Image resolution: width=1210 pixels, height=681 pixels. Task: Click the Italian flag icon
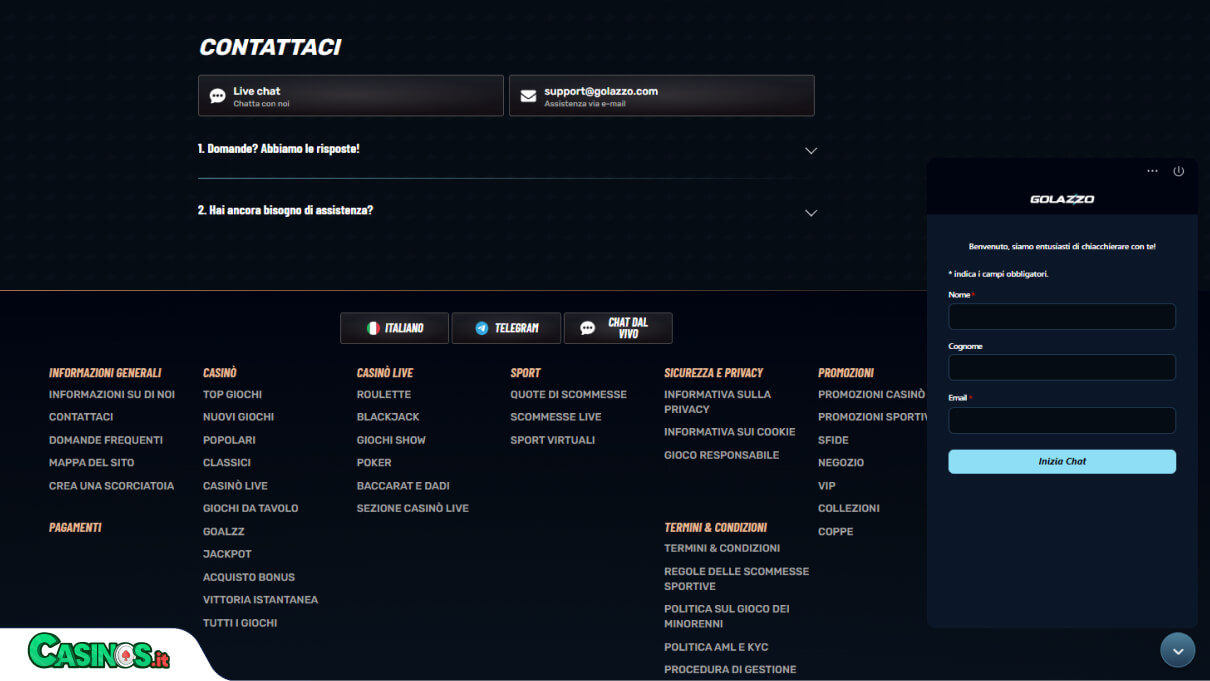[373, 328]
